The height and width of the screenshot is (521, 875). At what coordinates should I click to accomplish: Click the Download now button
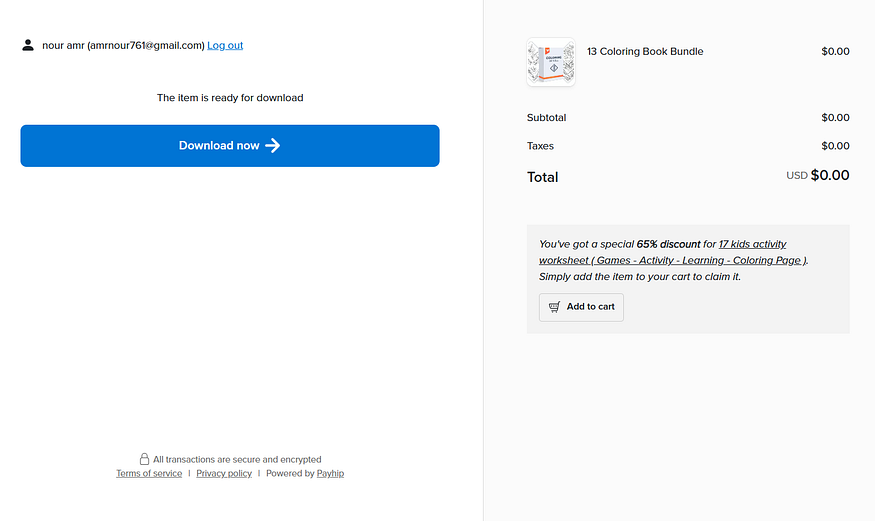[x=230, y=146]
